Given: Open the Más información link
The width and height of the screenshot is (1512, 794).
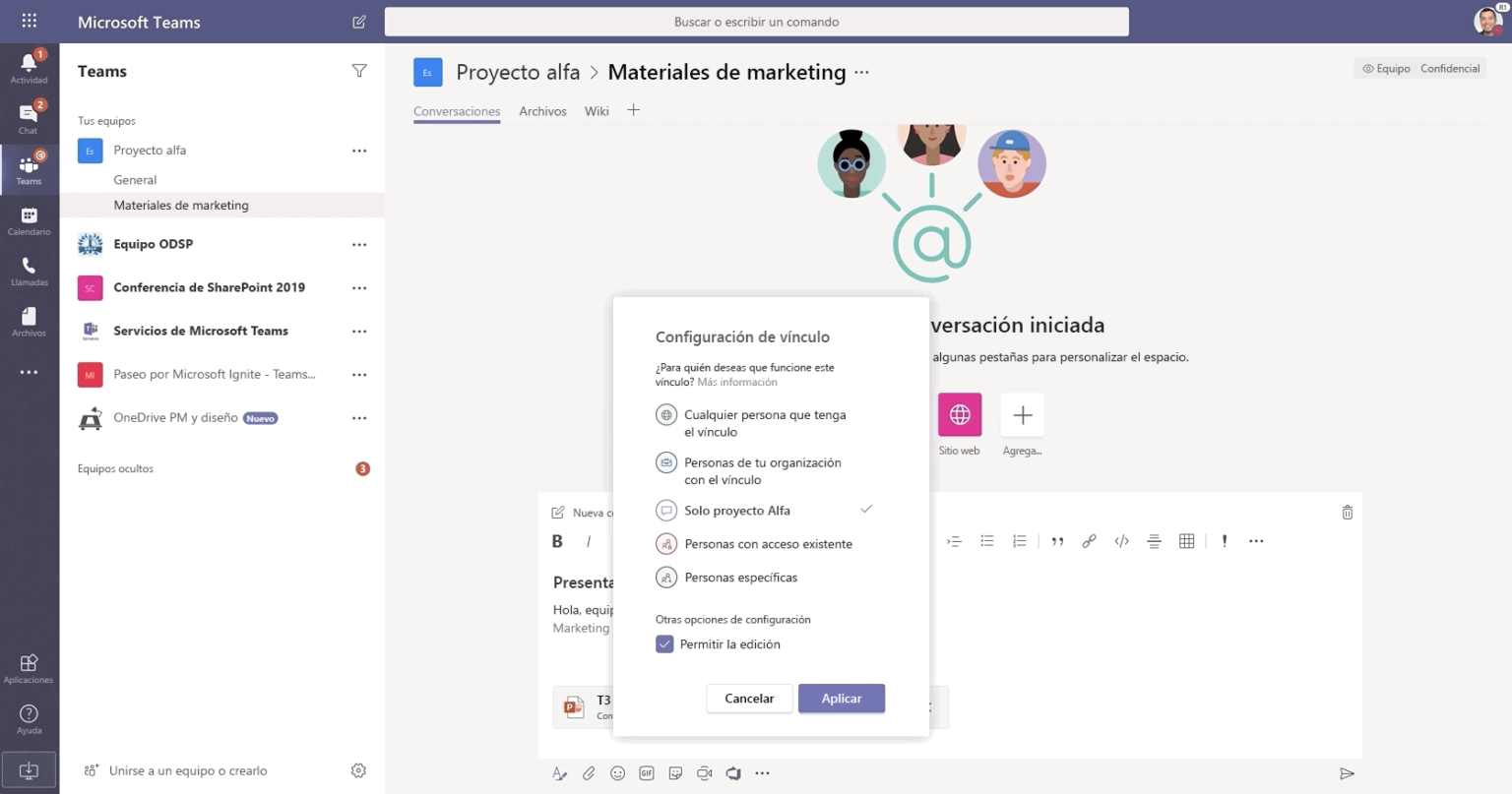Looking at the screenshot, I should [x=737, y=382].
